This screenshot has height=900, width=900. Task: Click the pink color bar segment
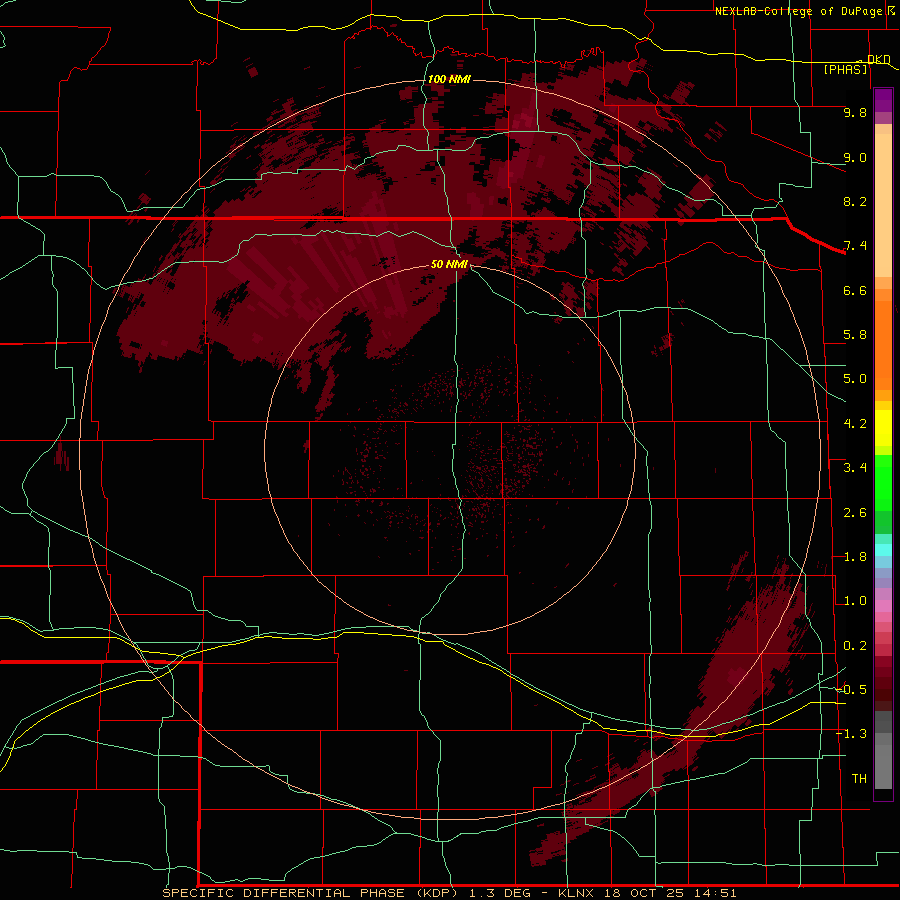tap(883, 606)
